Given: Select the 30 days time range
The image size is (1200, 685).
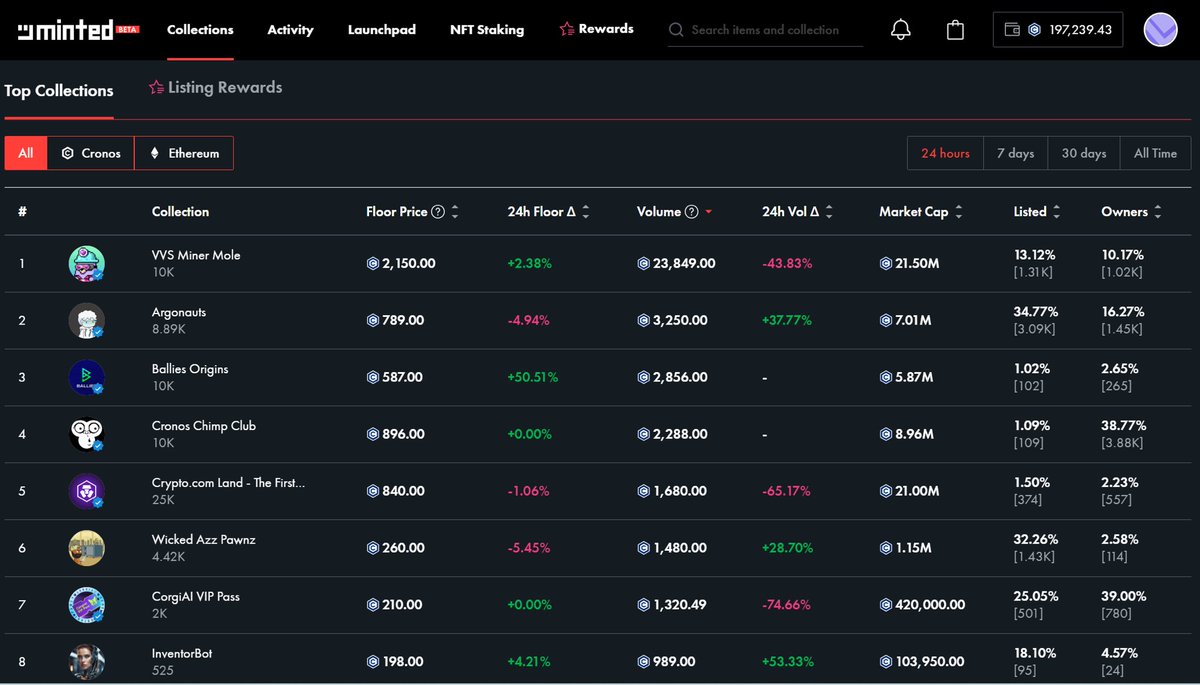Looking at the screenshot, I should 1084,153.
